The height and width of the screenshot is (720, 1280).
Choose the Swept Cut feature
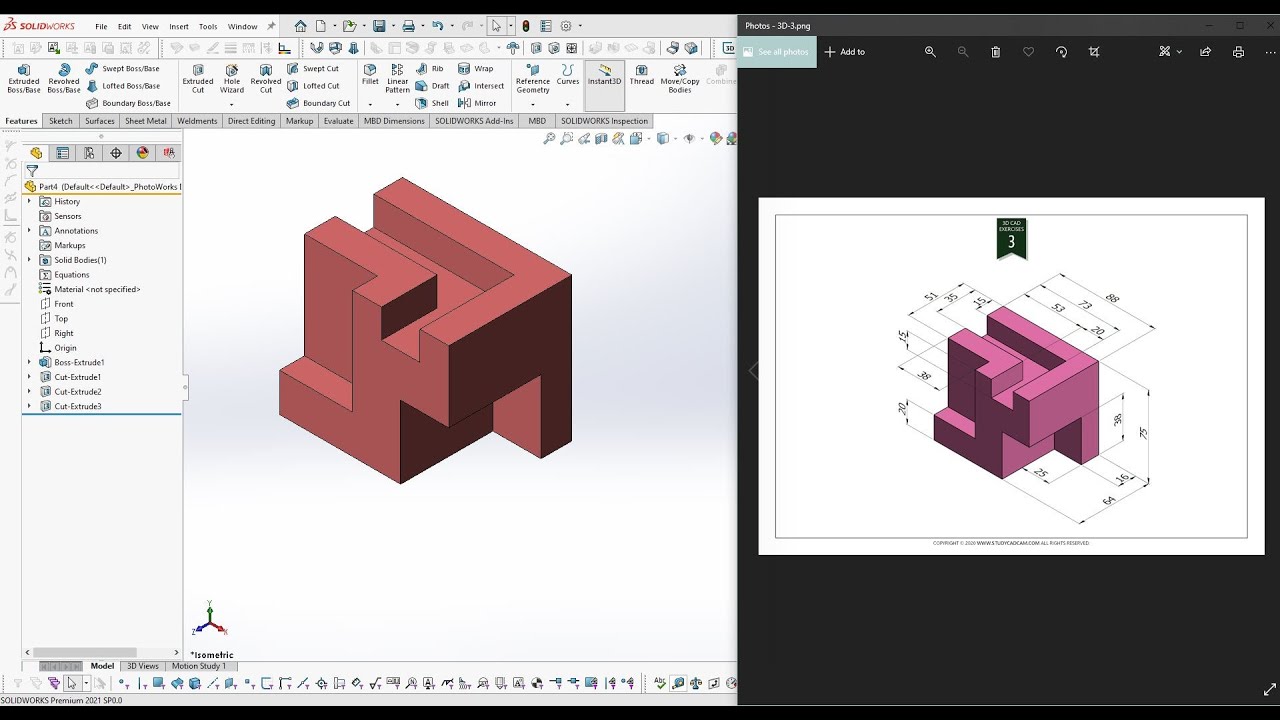coord(313,69)
